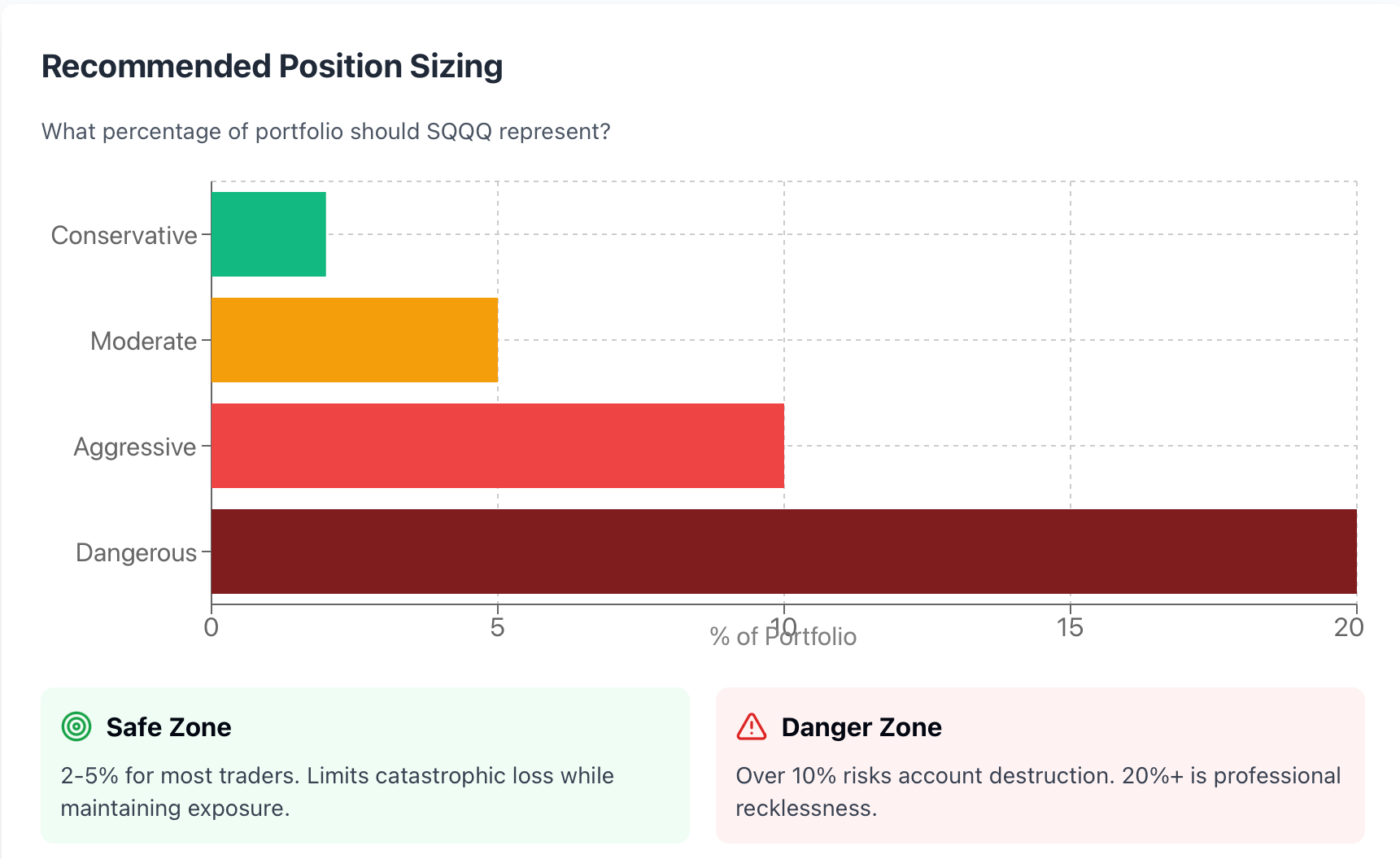
Task: Click the red Aggressive bar
Action: [497, 446]
